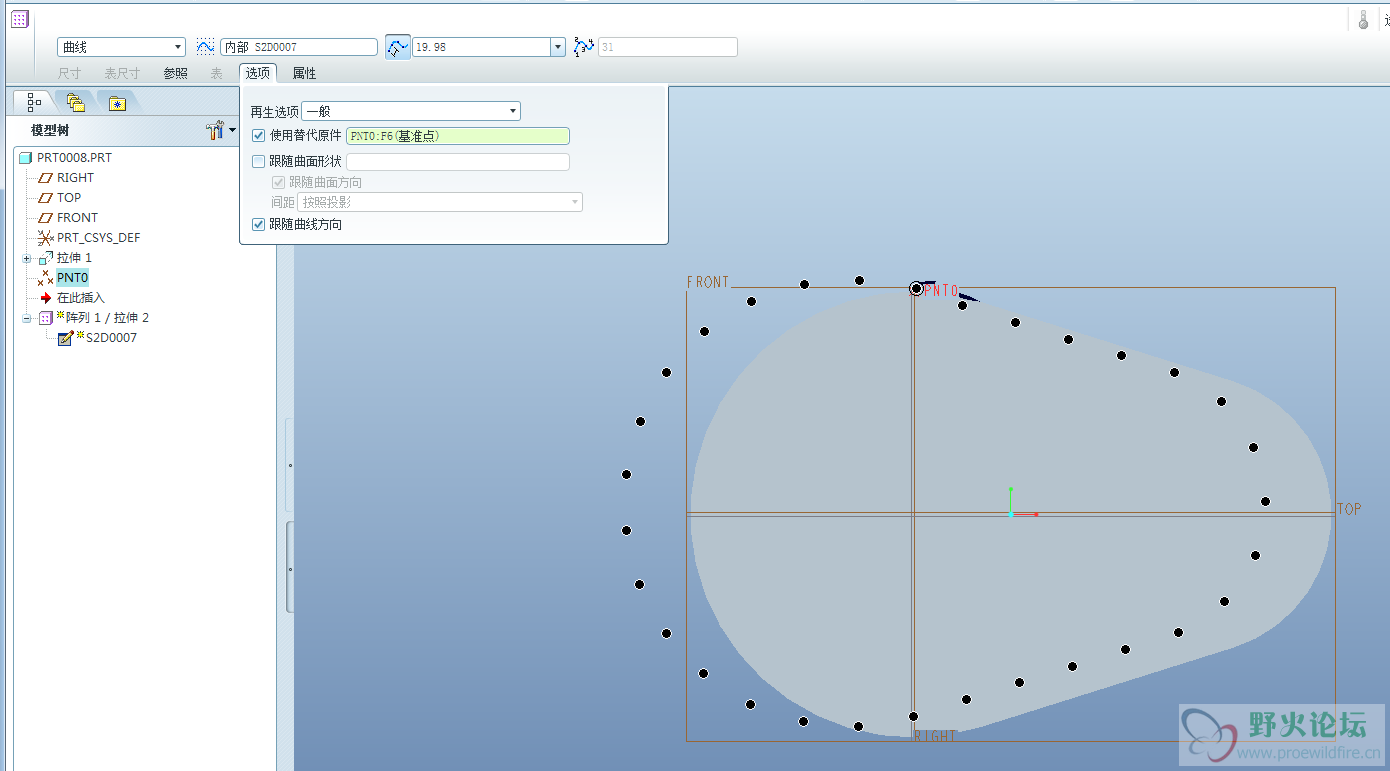Open the model tree view tab
Viewport: 1390px width, 771px height.
coord(34,101)
